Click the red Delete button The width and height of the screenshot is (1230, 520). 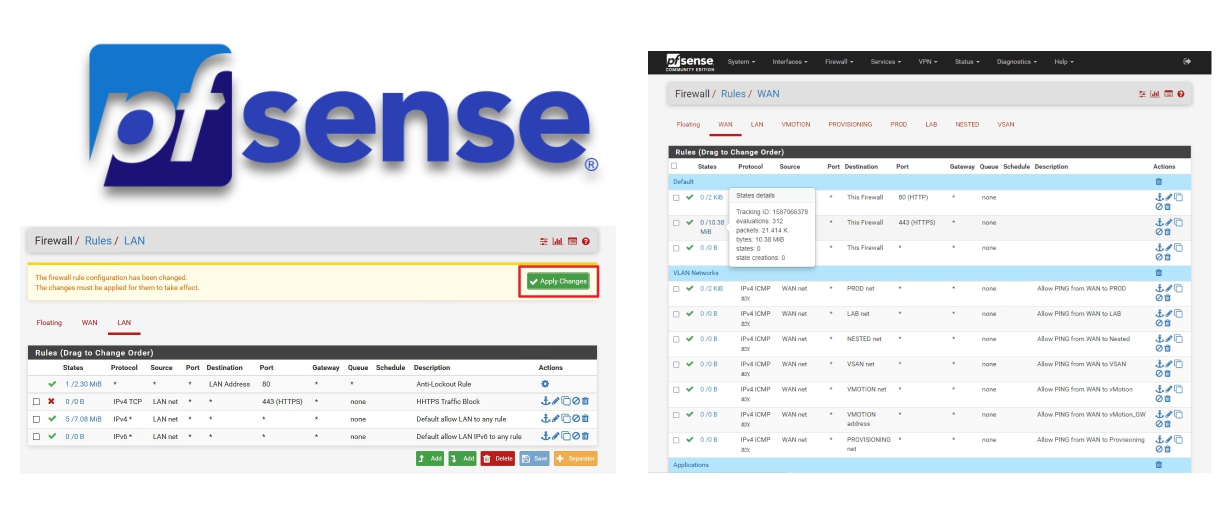496,458
